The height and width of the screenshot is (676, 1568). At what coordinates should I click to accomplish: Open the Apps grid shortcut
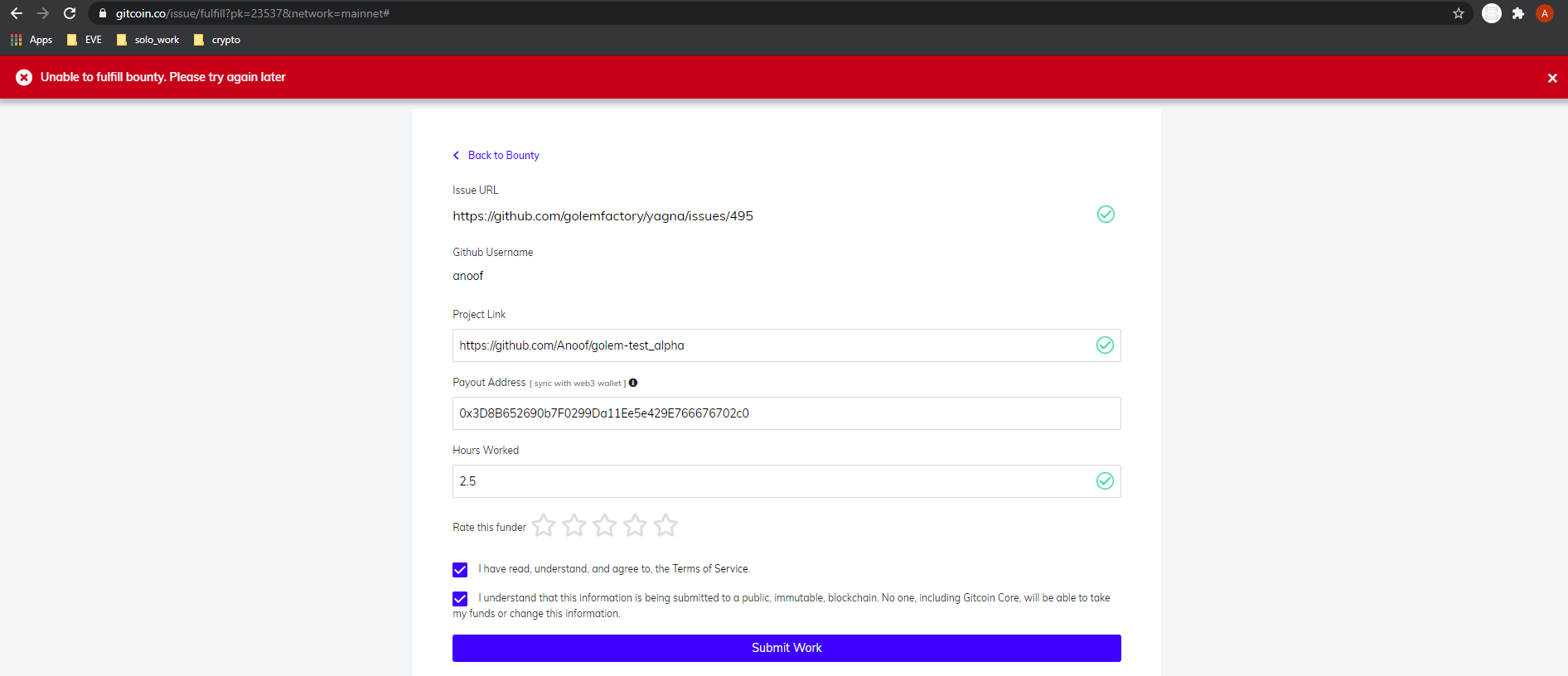pos(31,40)
